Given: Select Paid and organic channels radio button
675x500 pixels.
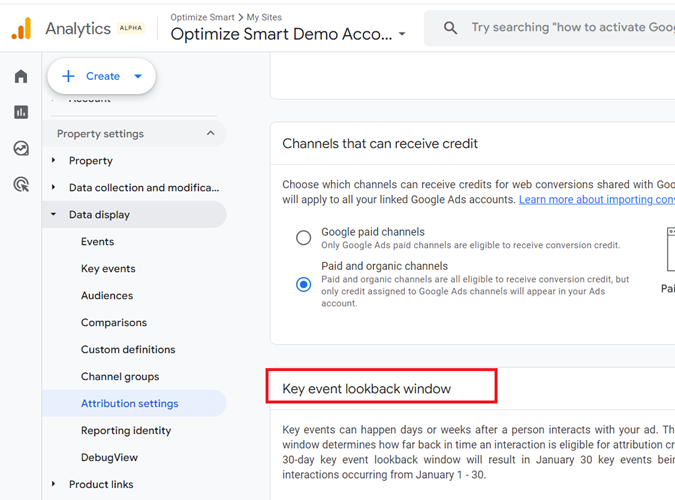Looking at the screenshot, I should [303, 284].
